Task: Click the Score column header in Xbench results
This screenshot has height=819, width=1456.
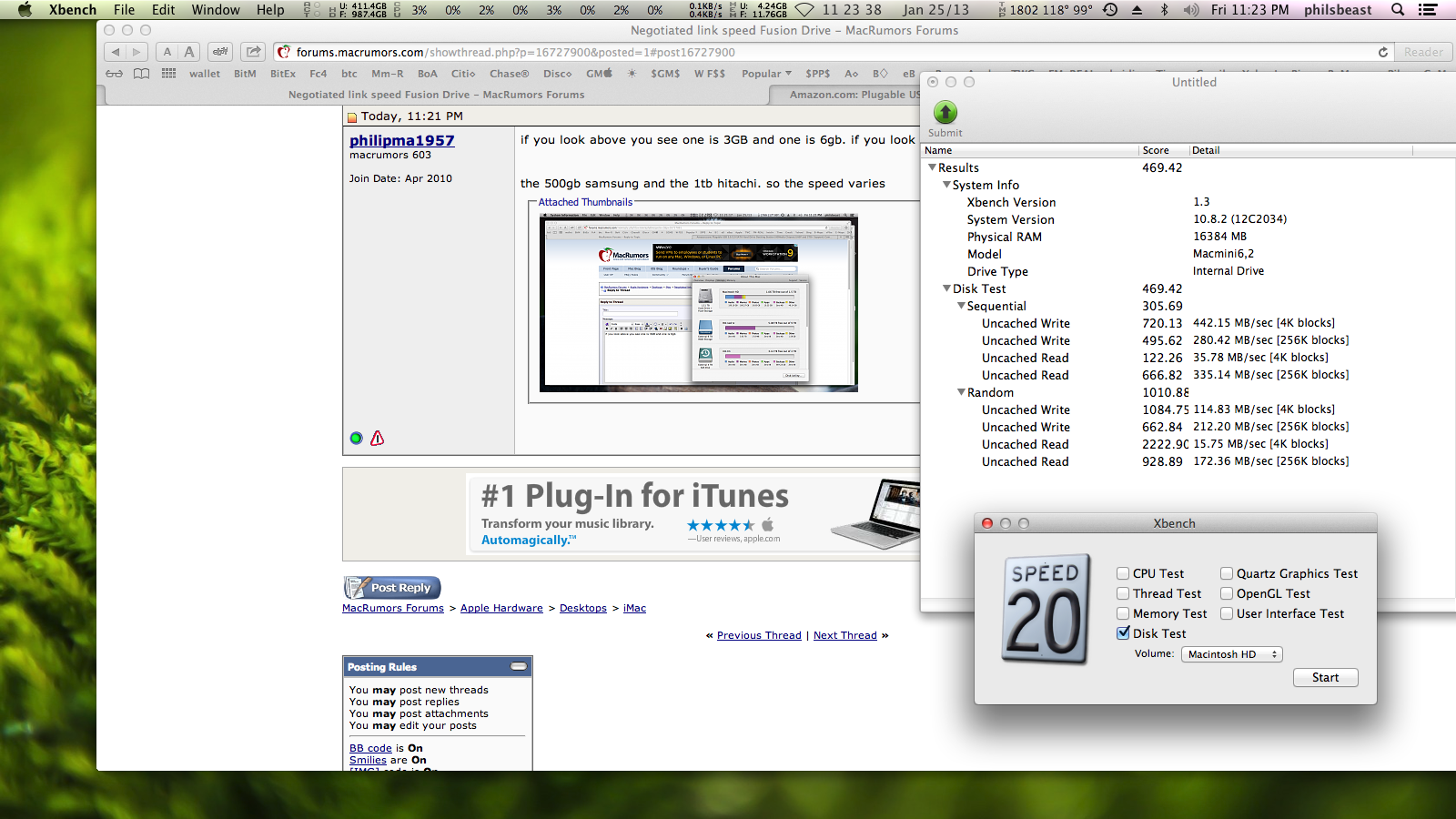Action: pos(1164,150)
